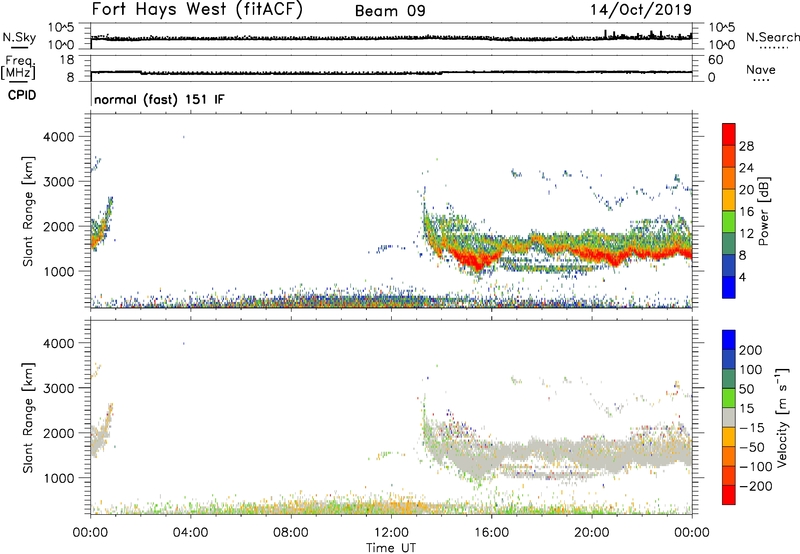The height and width of the screenshot is (554, 800).
Task: Click the 'Velocity [m s-1]' colorbar label
Action: tap(783, 417)
